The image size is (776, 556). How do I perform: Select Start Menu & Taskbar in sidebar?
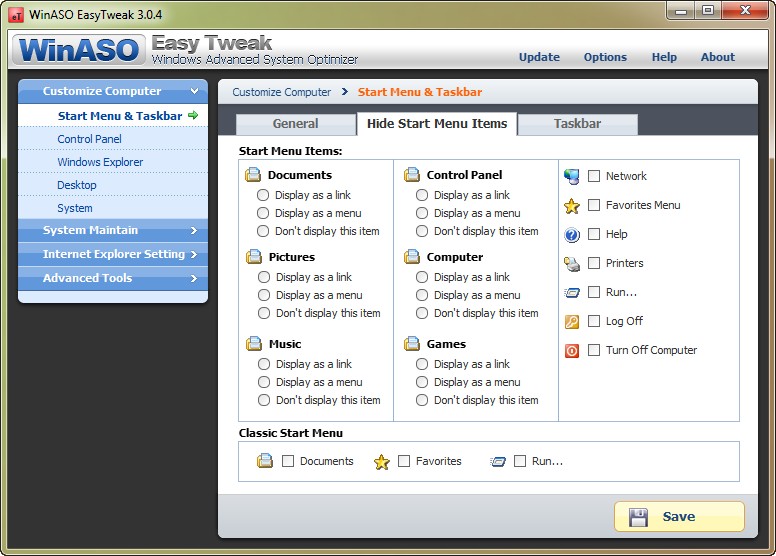[x=113, y=116]
